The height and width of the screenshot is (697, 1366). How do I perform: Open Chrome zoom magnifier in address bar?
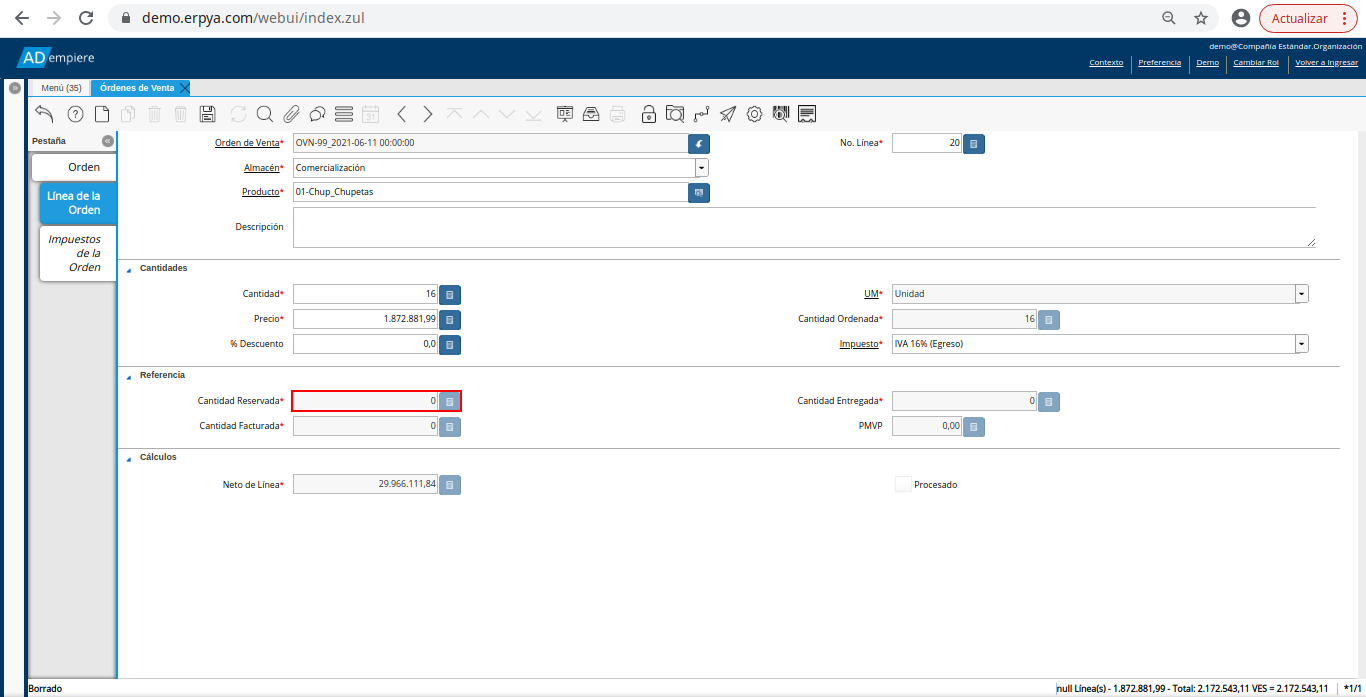pos(1168,18)
